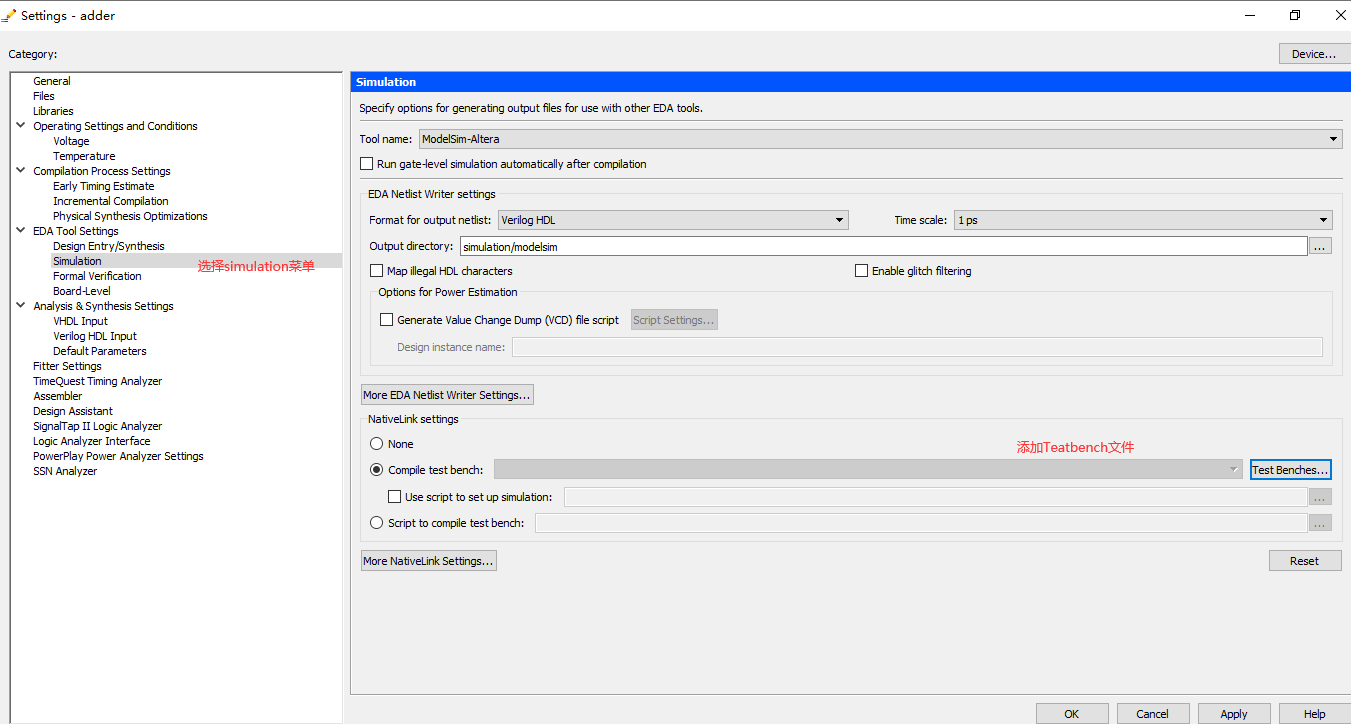
Task: Select Simulation tree item
Action: [x=77, y=261]
